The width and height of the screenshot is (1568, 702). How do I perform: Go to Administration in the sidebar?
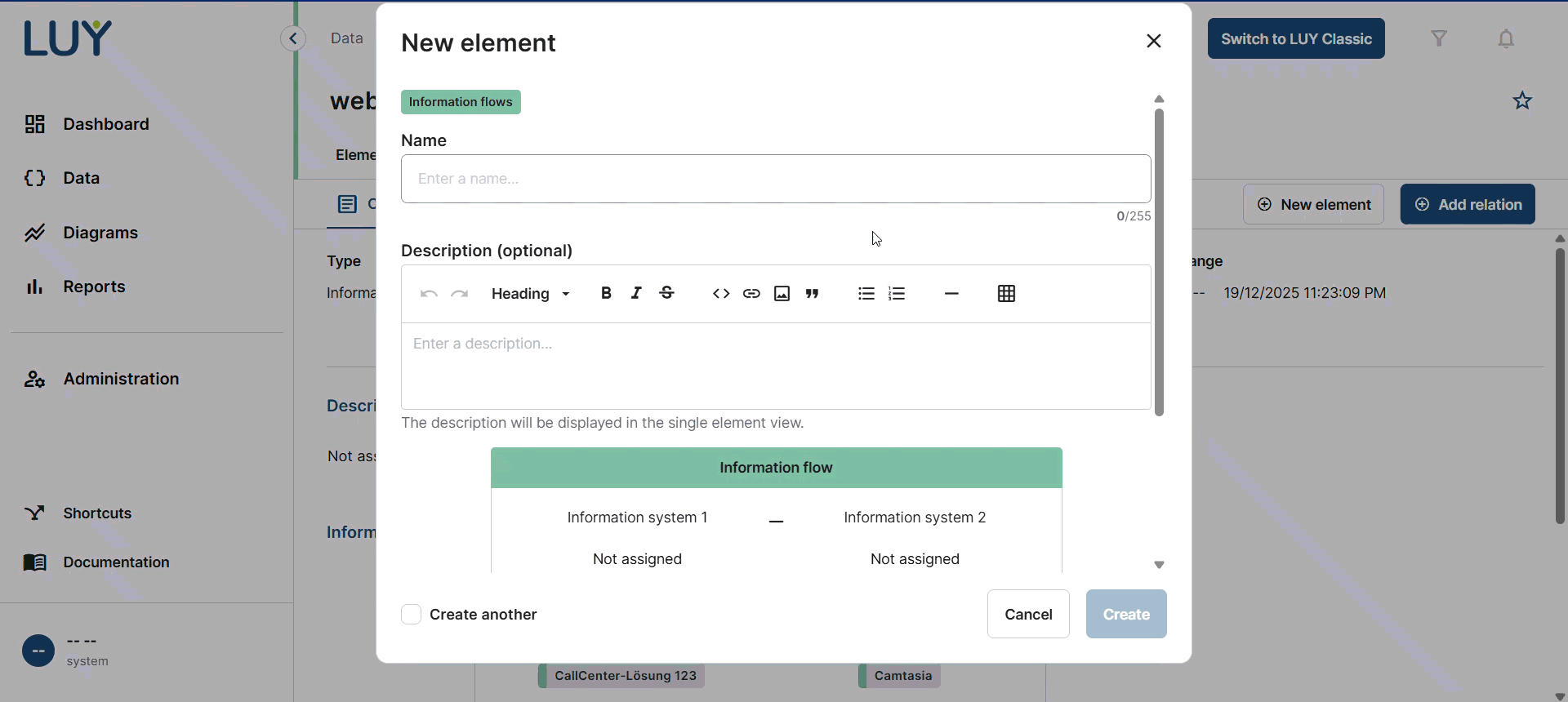click(x=121, y=379)
